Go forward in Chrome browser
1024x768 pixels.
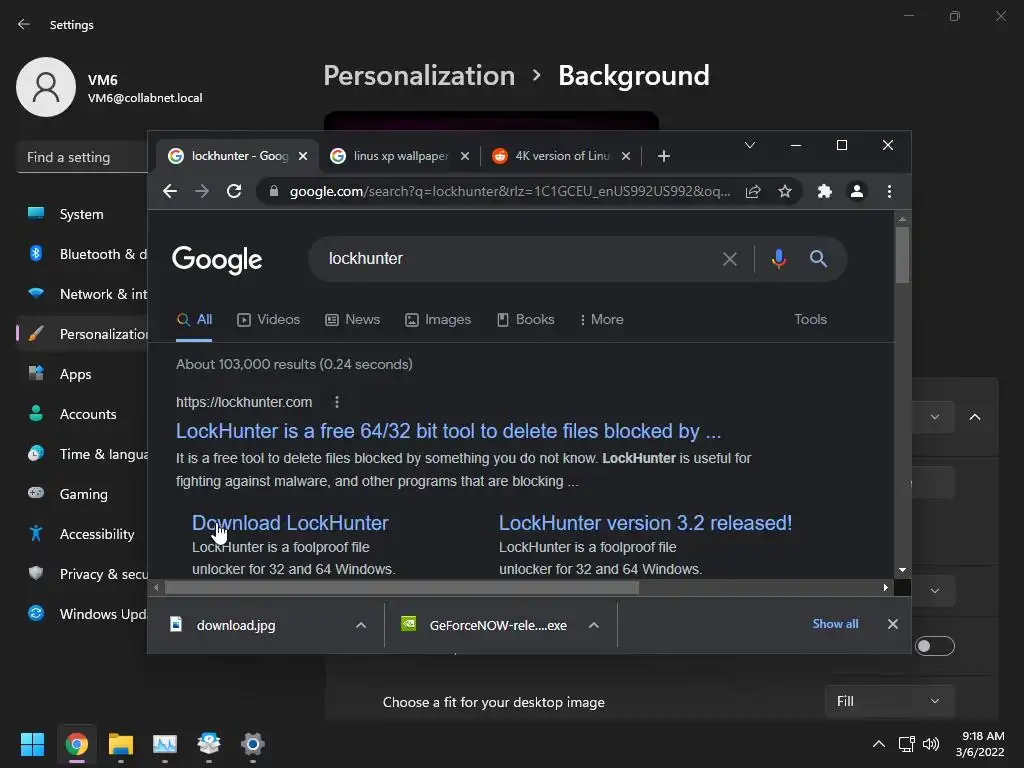(202, 191)
